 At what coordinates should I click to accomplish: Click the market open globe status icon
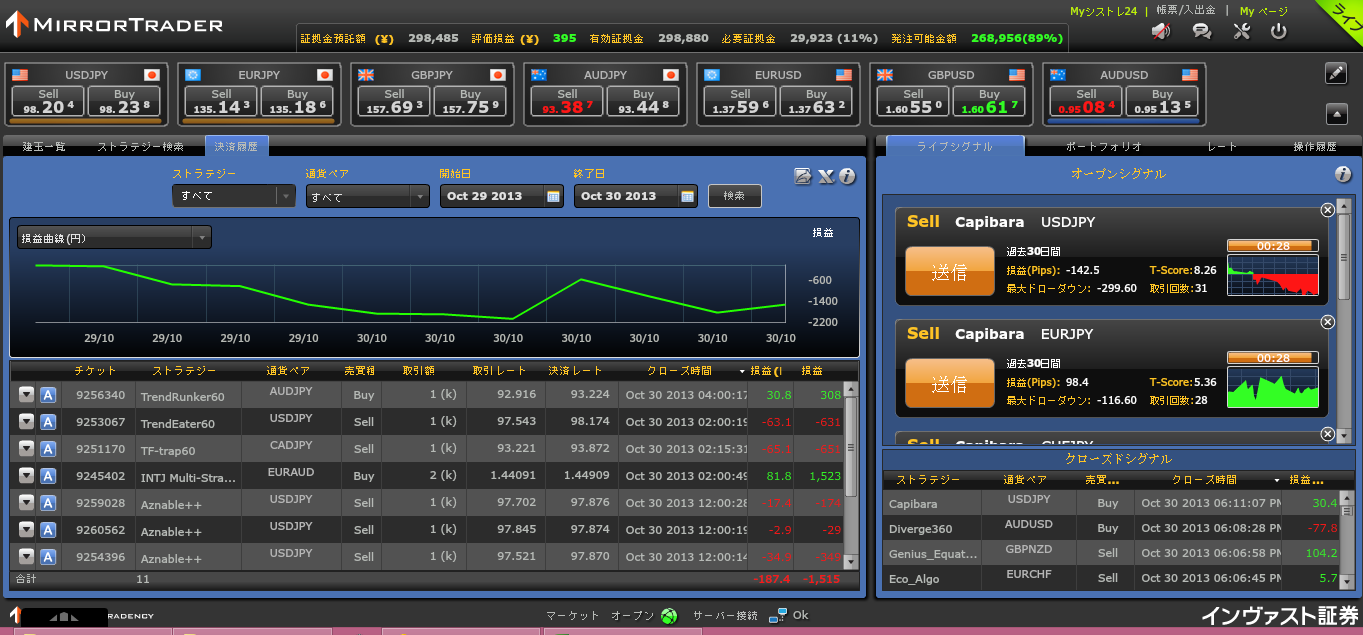coord(669,616)
